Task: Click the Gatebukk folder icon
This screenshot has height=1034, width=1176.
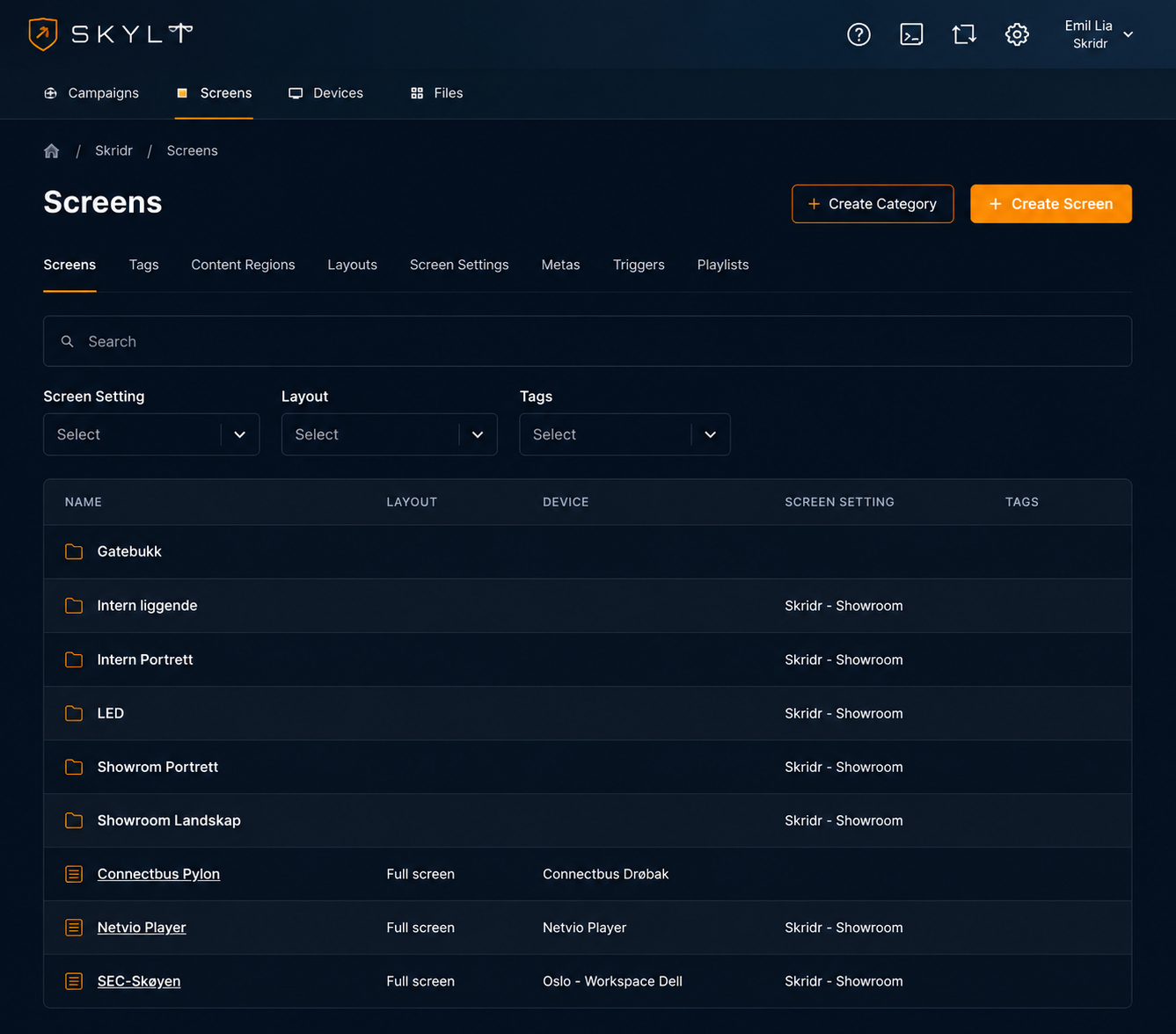Action: point(74,551)
